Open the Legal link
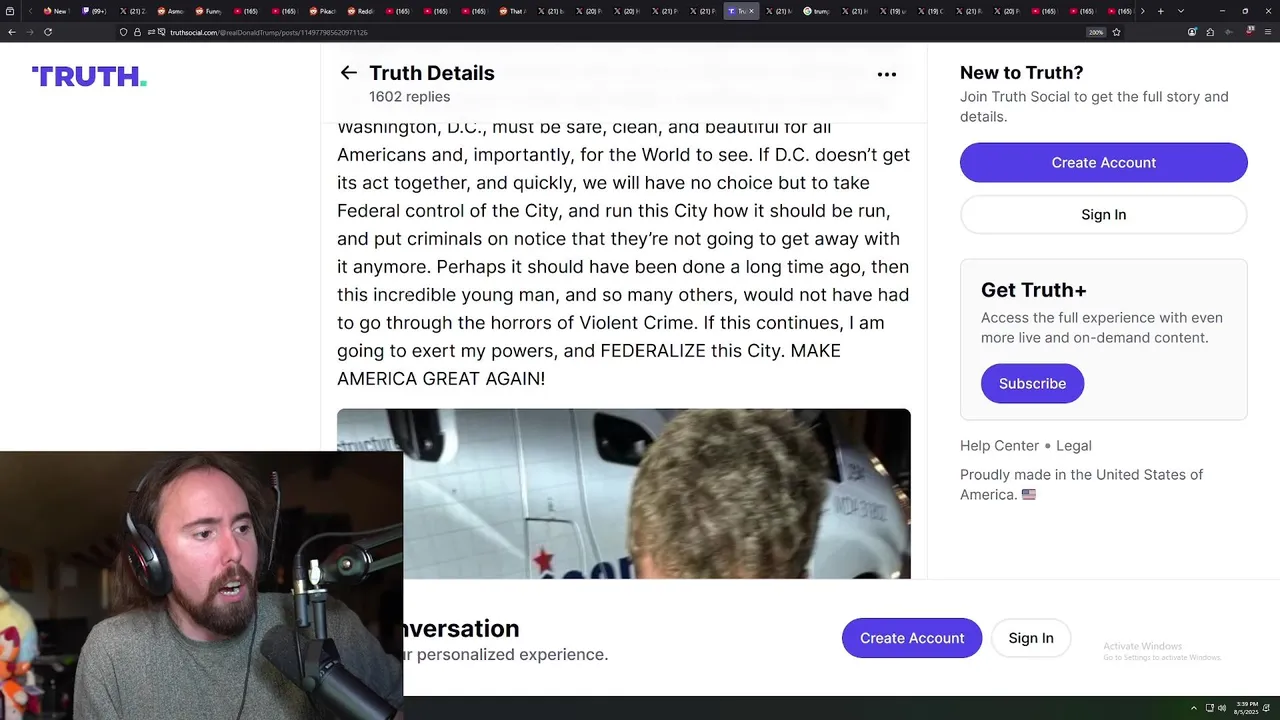The height and width of the screenshot is (720, 1280). (x=1074, y=446)
